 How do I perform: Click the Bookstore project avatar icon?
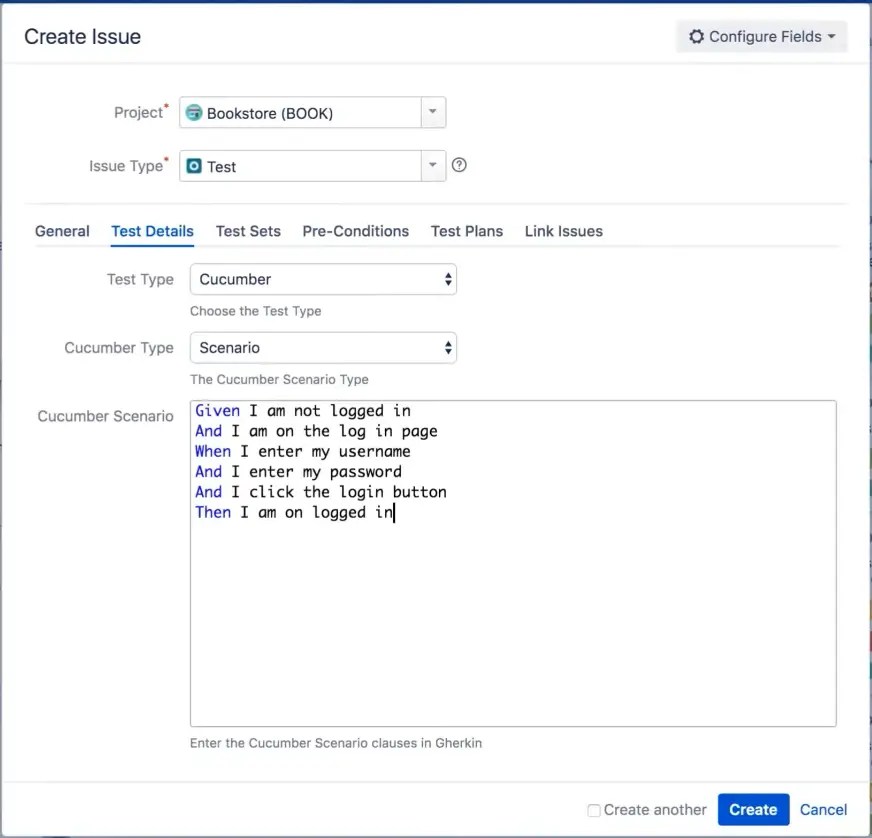(x=194, y=112)
